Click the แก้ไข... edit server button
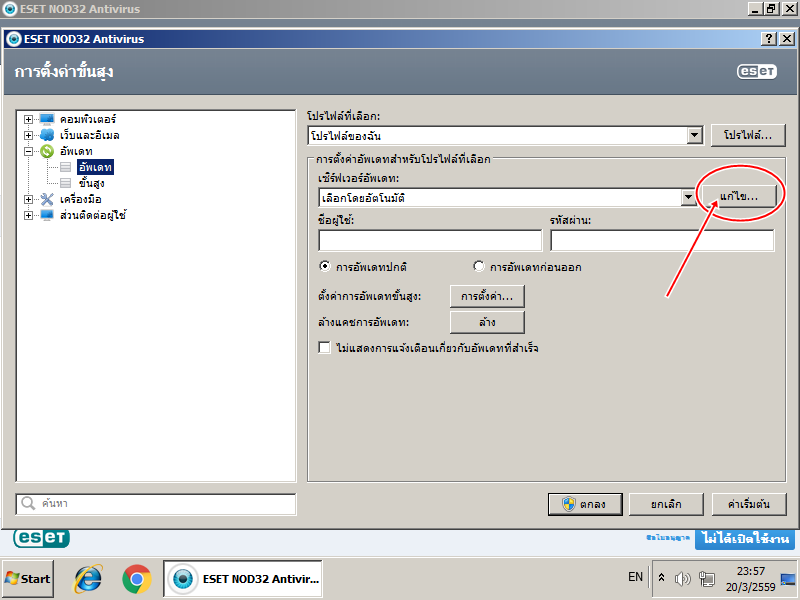The width and height of the screenshot is (800, 600). pos(739,196)
